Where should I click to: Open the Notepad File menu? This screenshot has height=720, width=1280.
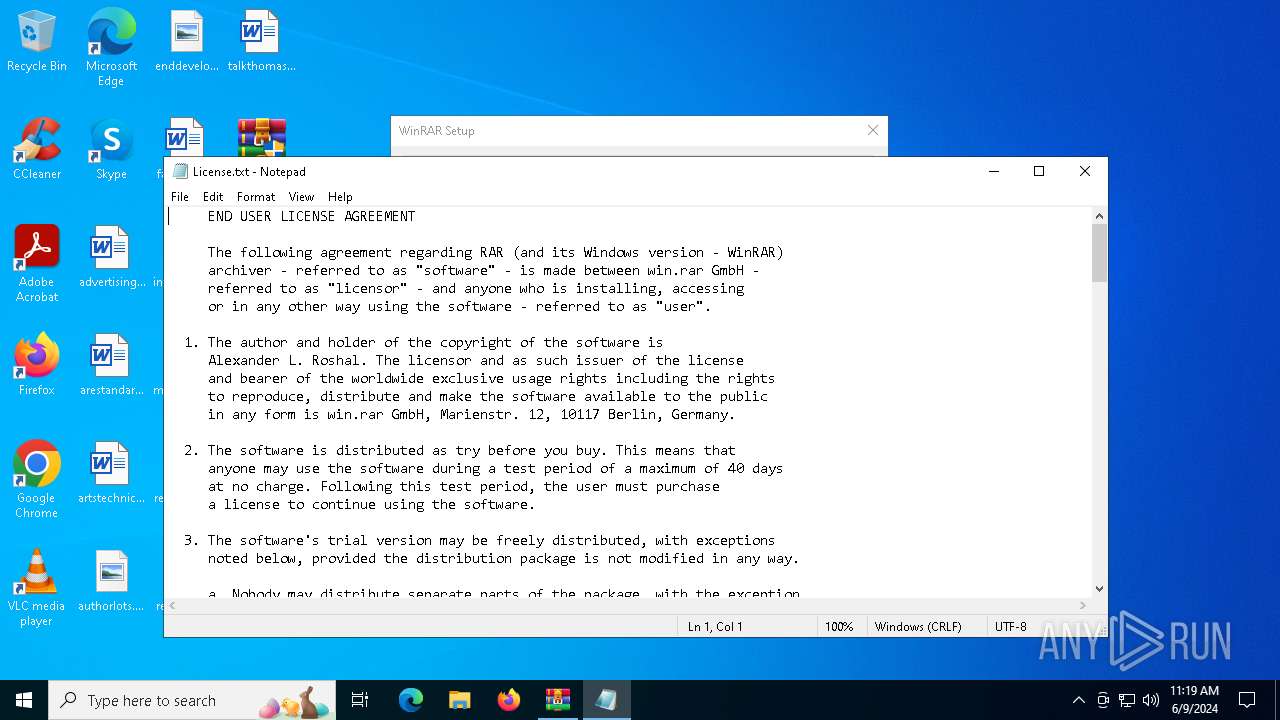click(180, 197)
